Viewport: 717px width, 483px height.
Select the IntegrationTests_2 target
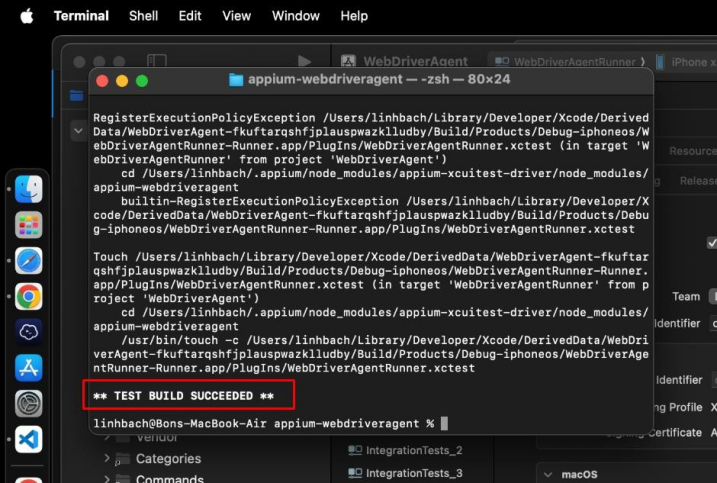413,451
